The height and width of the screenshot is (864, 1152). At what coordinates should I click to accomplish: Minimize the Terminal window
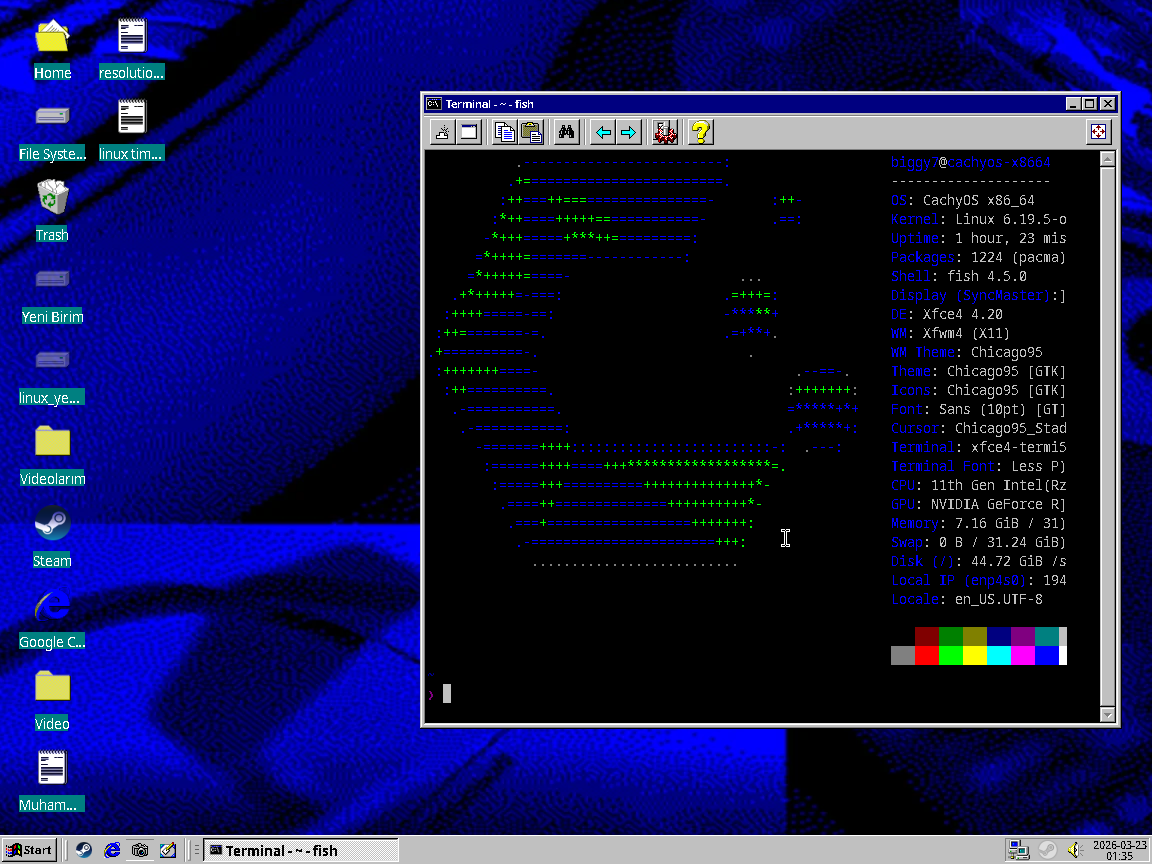click(x=1073, y=104)
